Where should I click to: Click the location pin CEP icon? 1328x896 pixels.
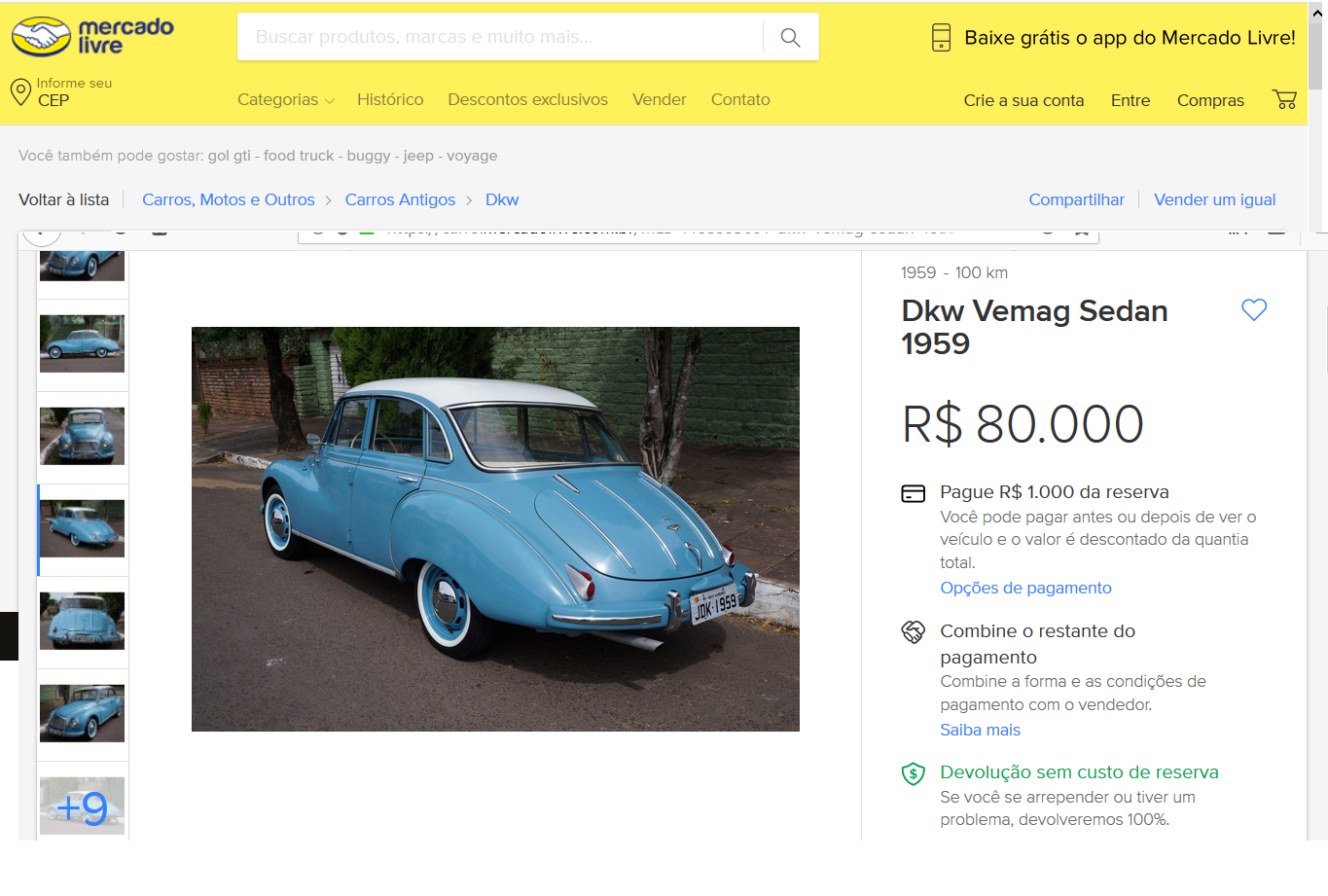coord(20,92)
